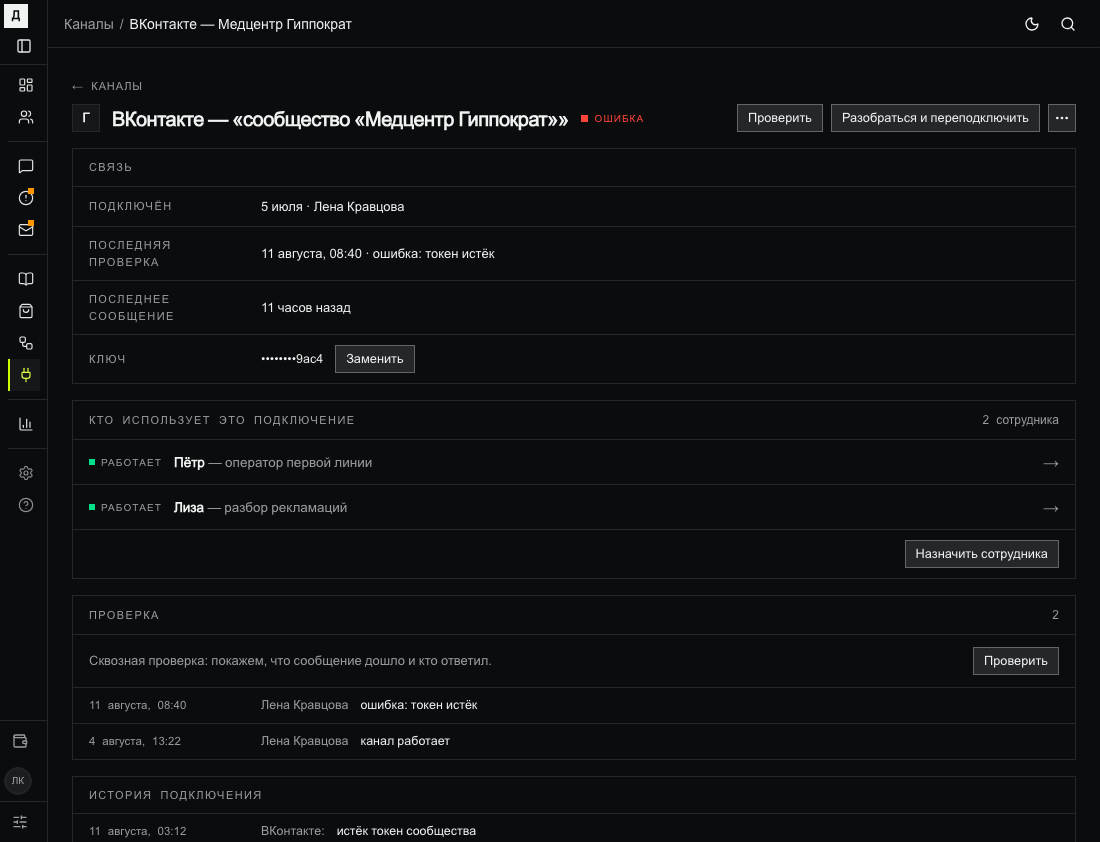This screenshot has width=1100, height=842.
Task: Toggle the sidebar panel icon
Action: pyautogui.click(x=25, y=46)
